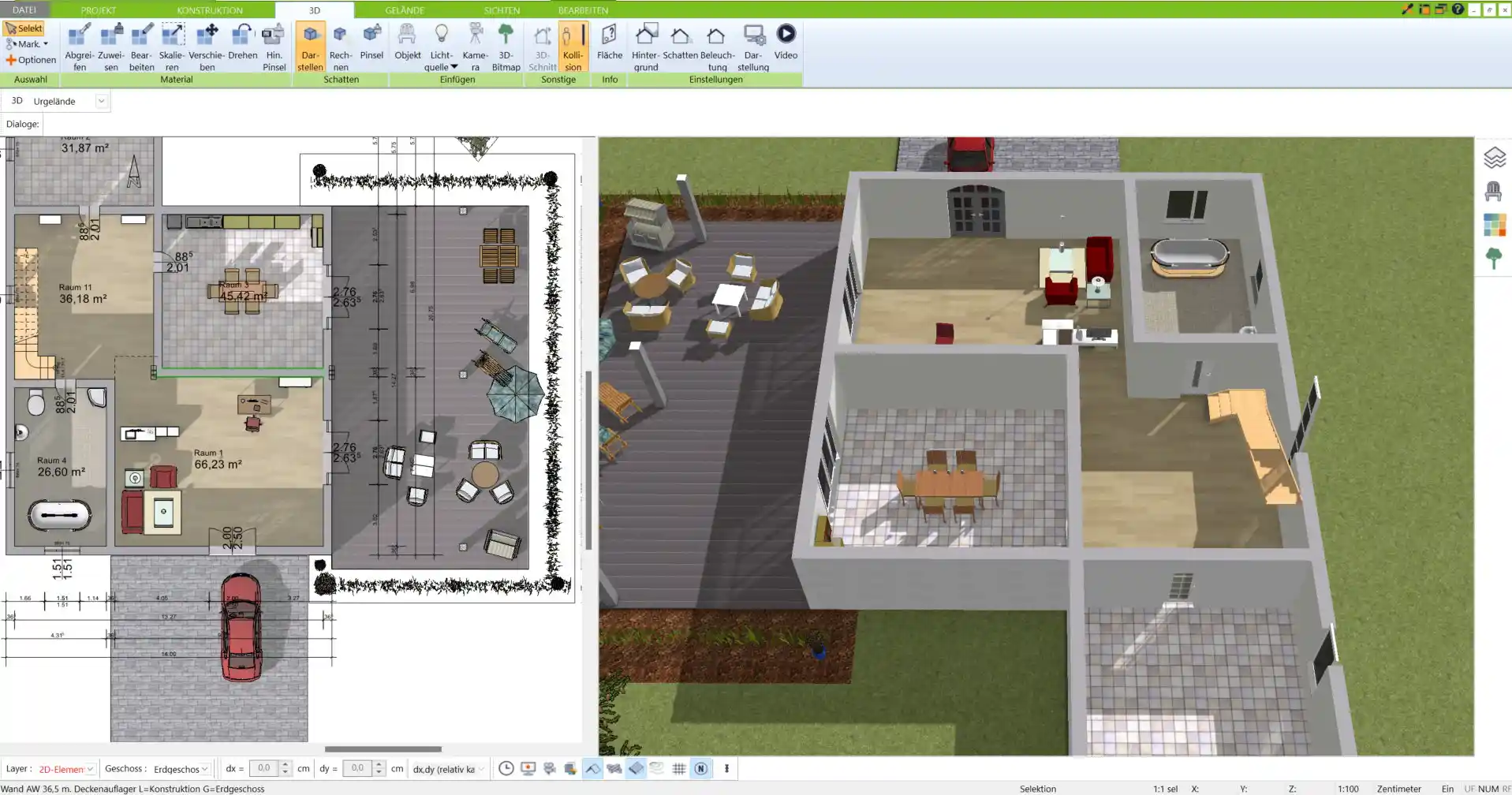Click the dy value input field

[357, 768]
